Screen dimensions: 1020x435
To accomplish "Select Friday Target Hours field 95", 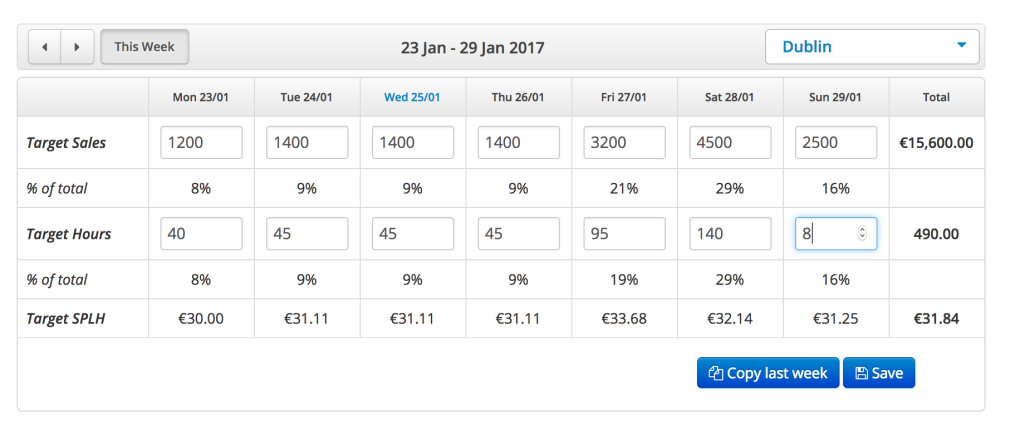I will [x=624, y=233].
